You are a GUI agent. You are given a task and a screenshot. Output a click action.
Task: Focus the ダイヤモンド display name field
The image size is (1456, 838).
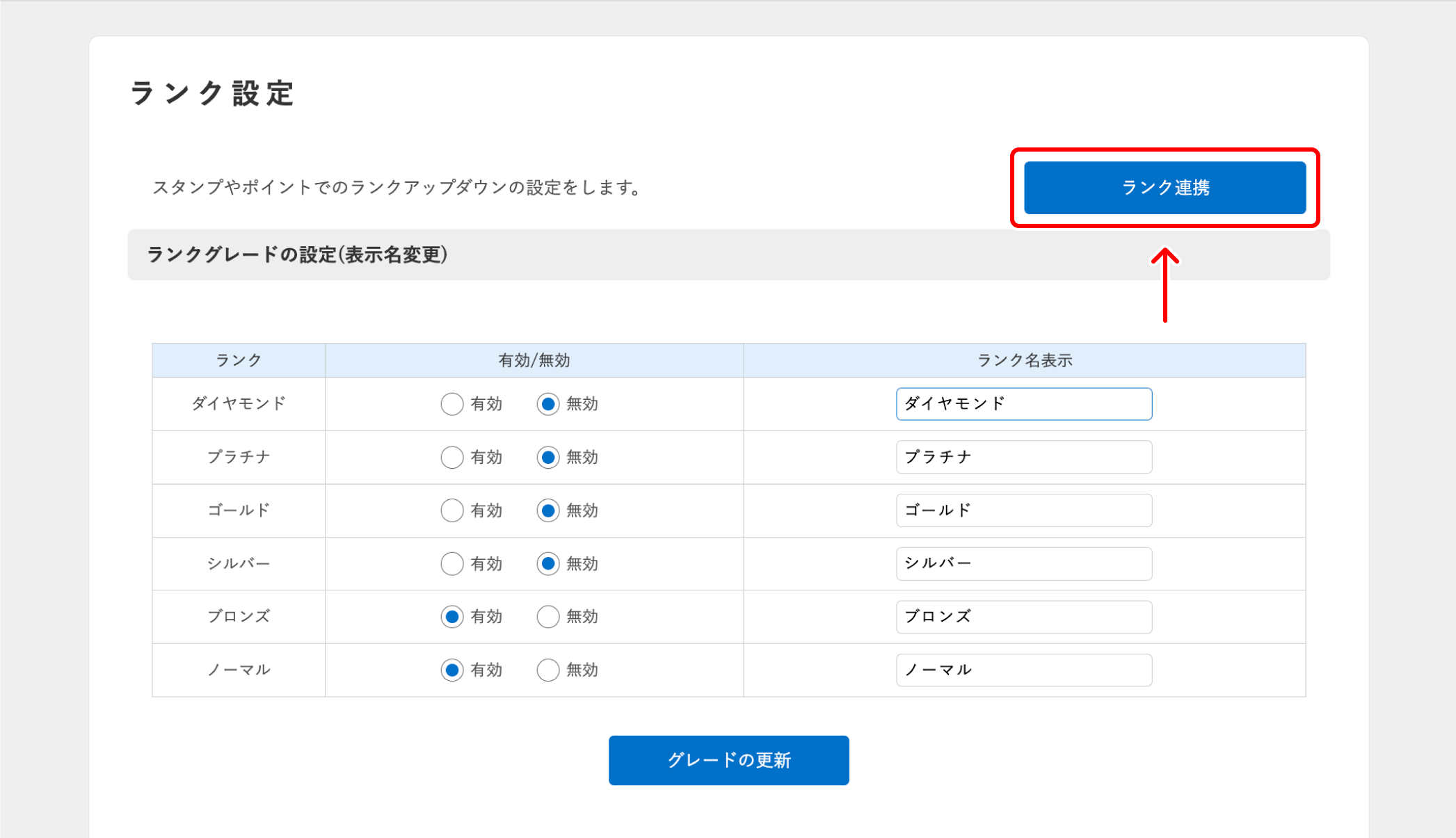[1023, 404]
